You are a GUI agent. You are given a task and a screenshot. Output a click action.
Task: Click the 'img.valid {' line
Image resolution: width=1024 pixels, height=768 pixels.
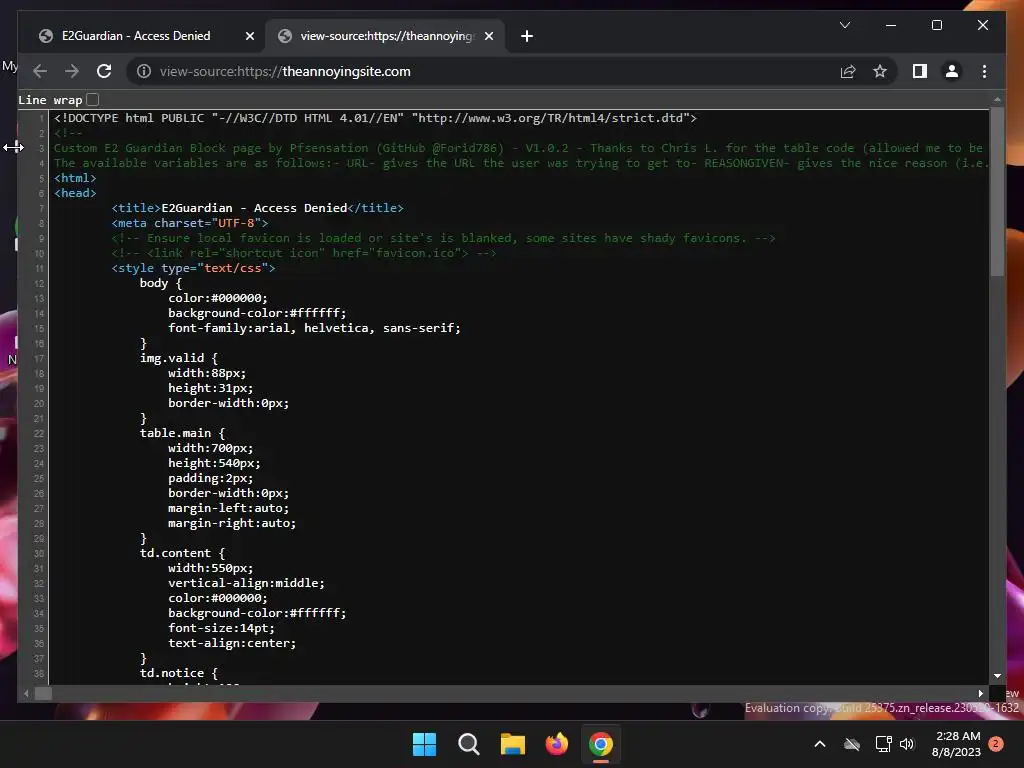[x=178, y=358]
